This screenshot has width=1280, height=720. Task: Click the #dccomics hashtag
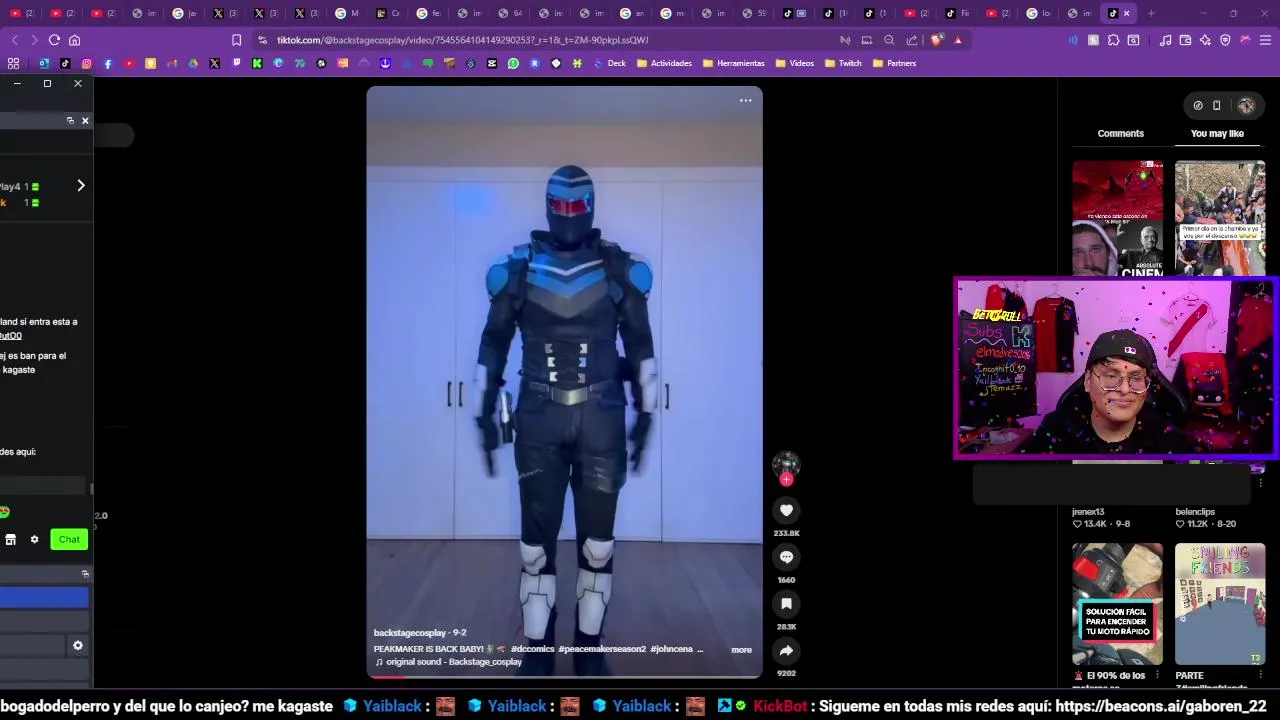point(532,649)
